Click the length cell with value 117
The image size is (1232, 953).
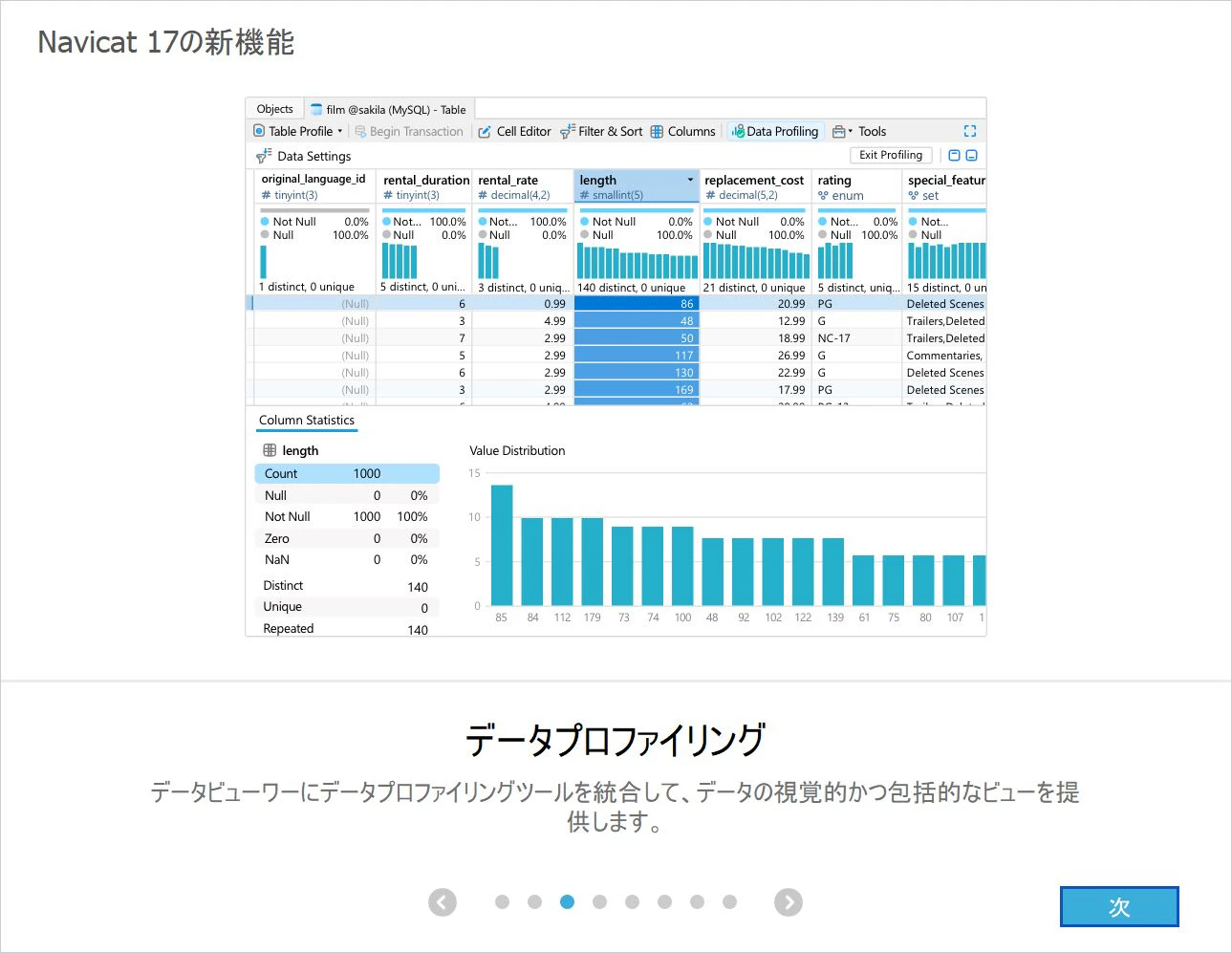(637, 355)
